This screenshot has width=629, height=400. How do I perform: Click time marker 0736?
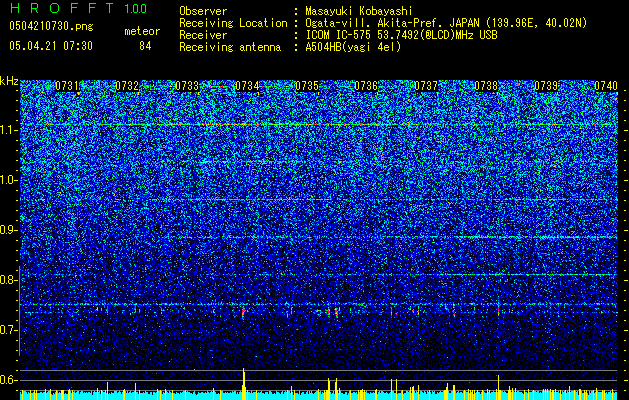[366, 86]
